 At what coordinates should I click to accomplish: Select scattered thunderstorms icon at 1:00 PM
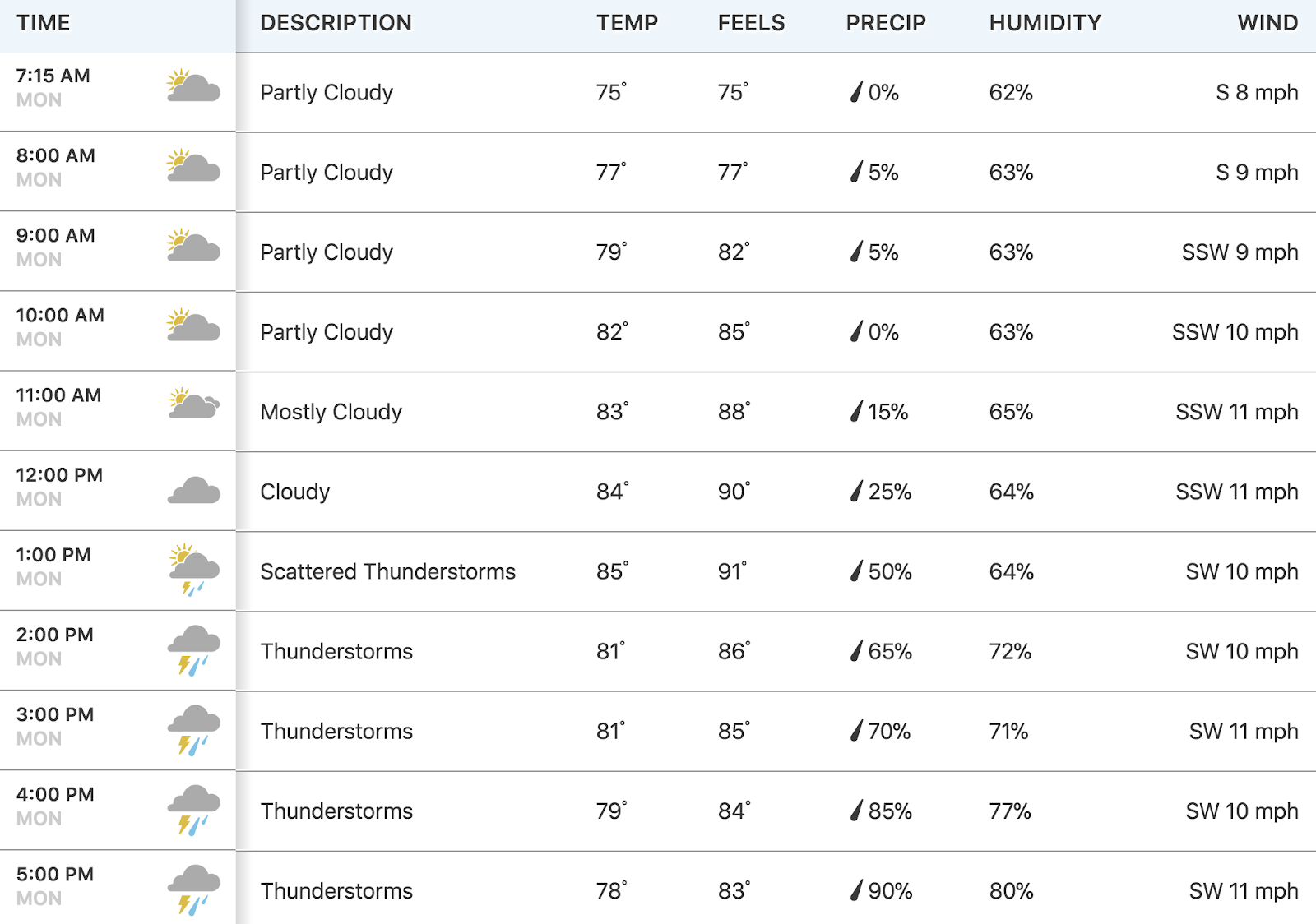[x=194, y=569]
